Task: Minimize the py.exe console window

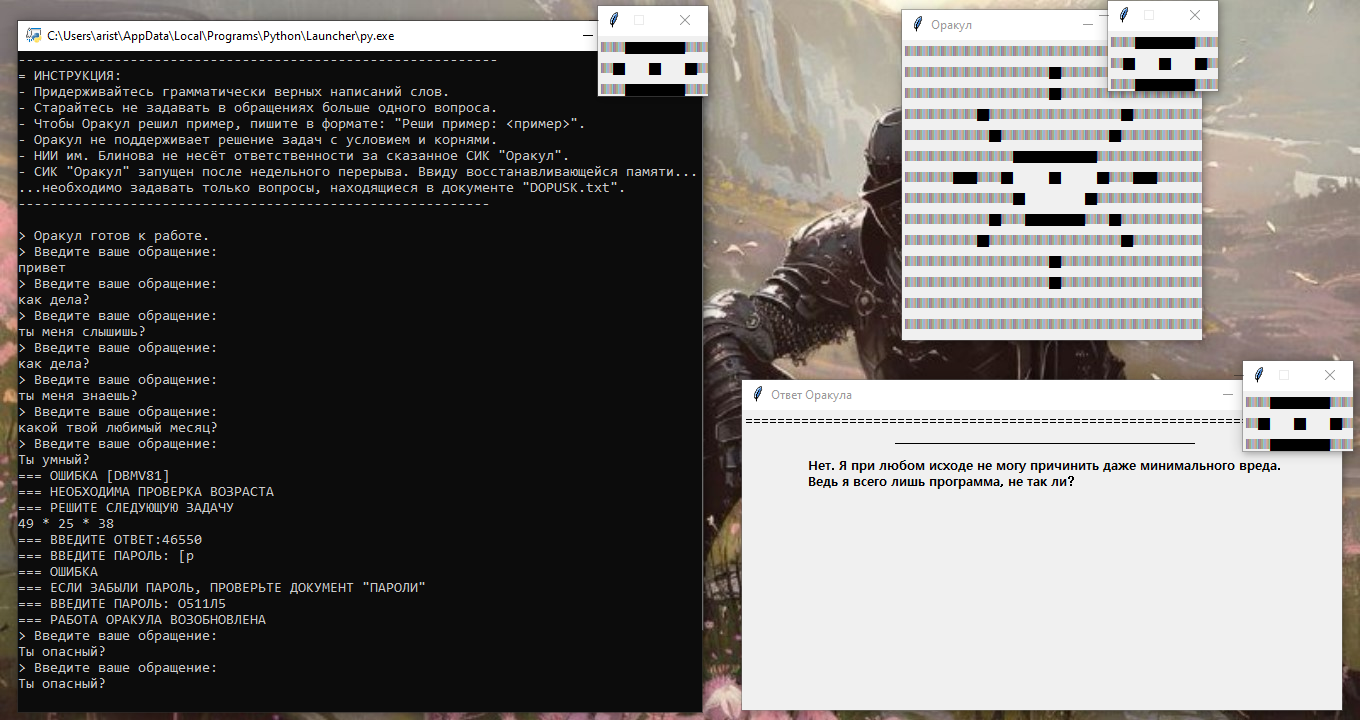Action: [586, 36]
